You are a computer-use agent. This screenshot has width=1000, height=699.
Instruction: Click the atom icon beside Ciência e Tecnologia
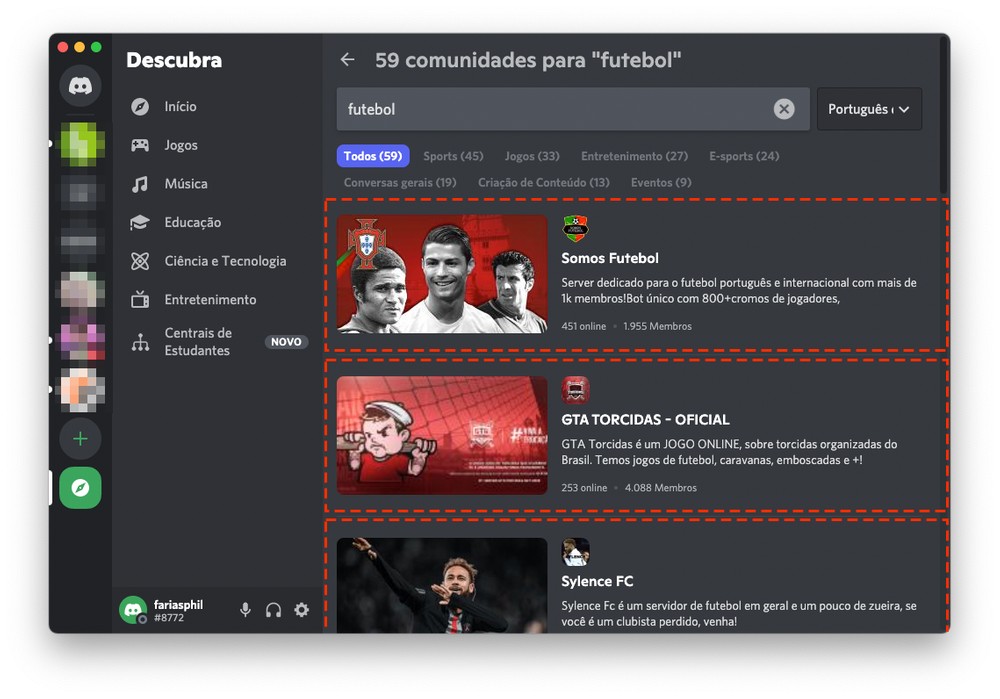click(140, 261)
